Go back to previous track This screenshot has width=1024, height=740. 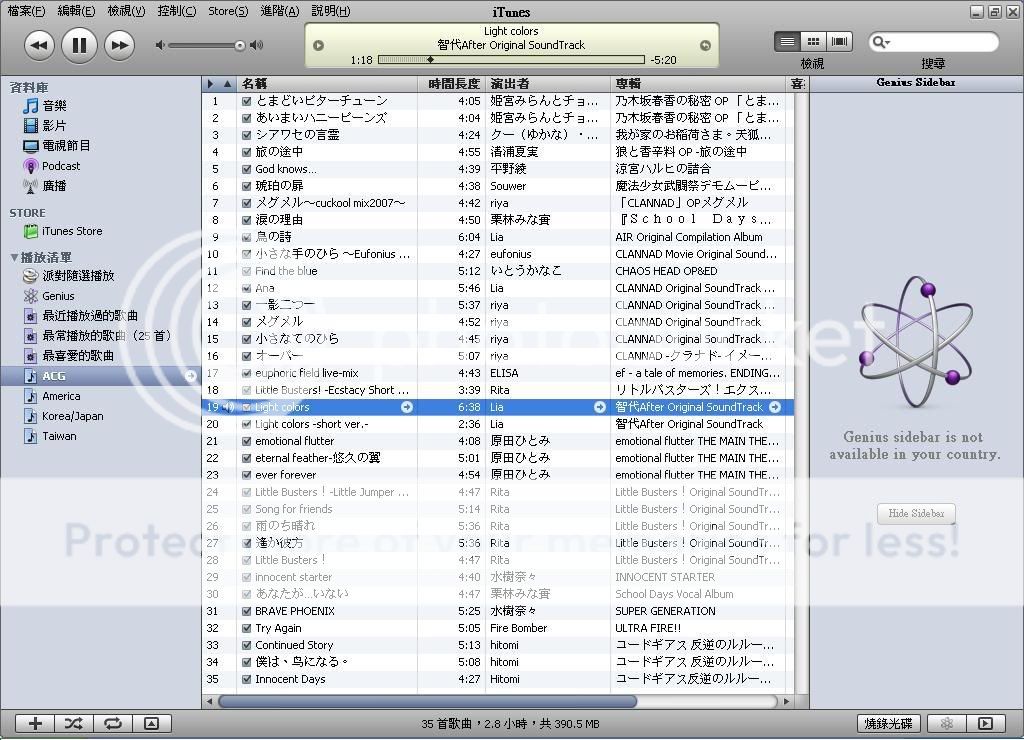(39, 44)
